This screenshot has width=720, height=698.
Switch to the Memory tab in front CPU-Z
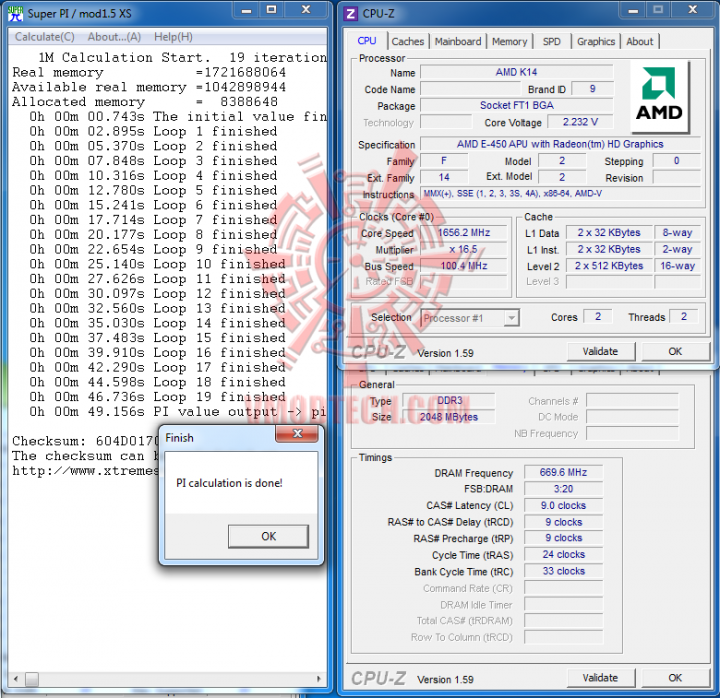pyautogui.click(x=509, y=41)
